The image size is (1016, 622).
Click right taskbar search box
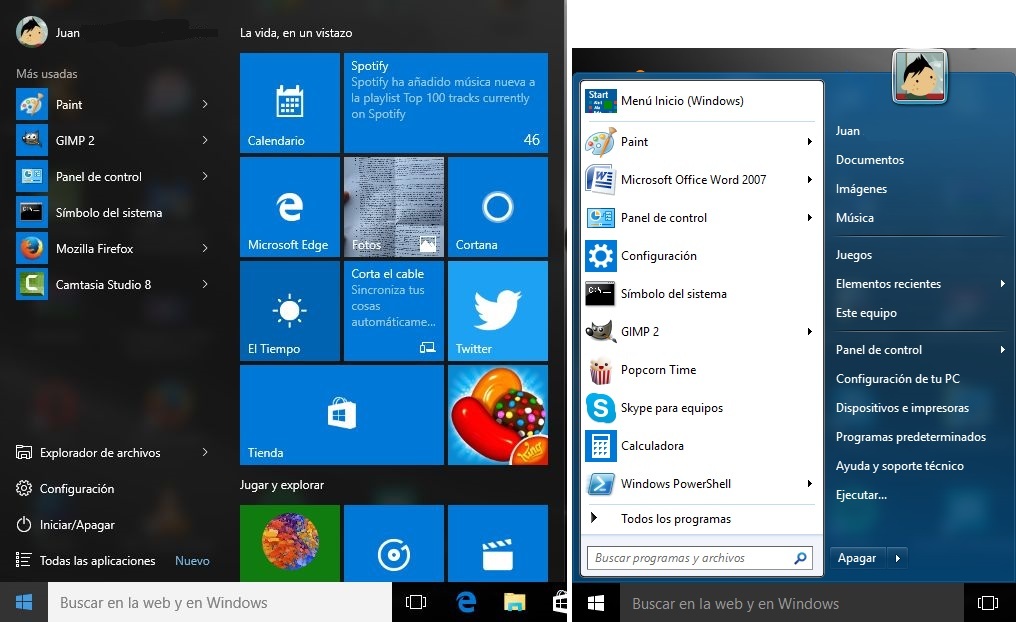792,604
